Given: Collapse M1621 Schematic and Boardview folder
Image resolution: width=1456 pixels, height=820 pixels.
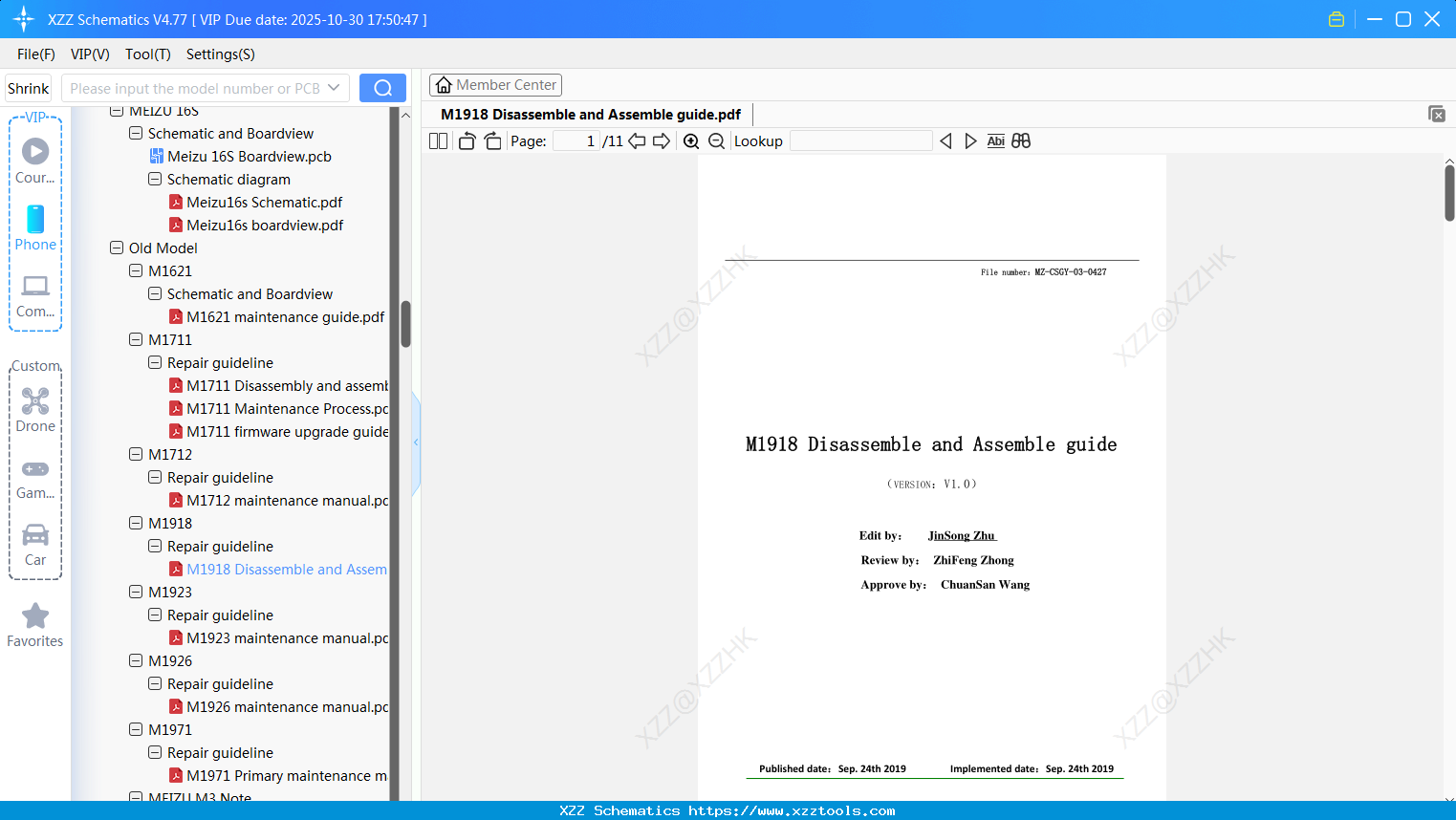Looking at the screenshot, I should coord(155,293).
